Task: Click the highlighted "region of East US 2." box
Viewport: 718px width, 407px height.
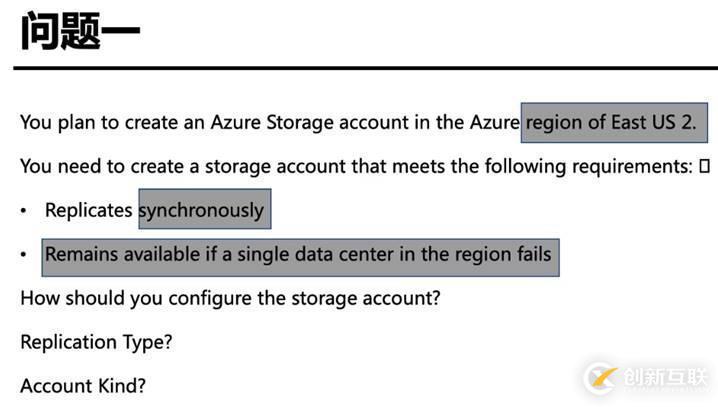Action: tap(614, 123)
